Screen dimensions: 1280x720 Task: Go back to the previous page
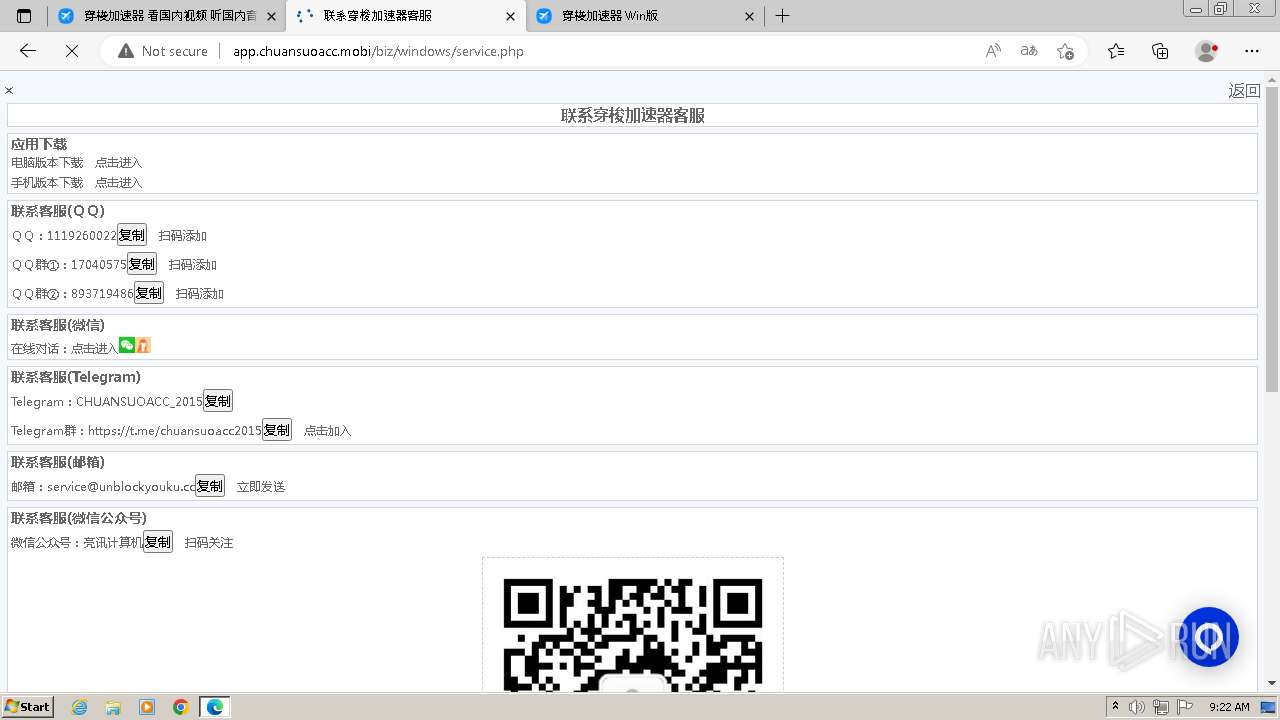pos(28,51)
